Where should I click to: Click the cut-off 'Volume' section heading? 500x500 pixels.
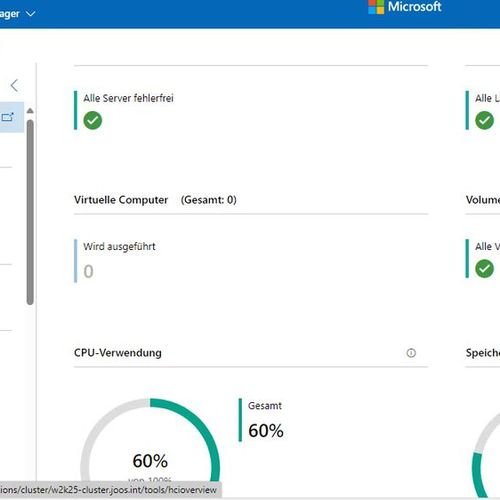483,200
